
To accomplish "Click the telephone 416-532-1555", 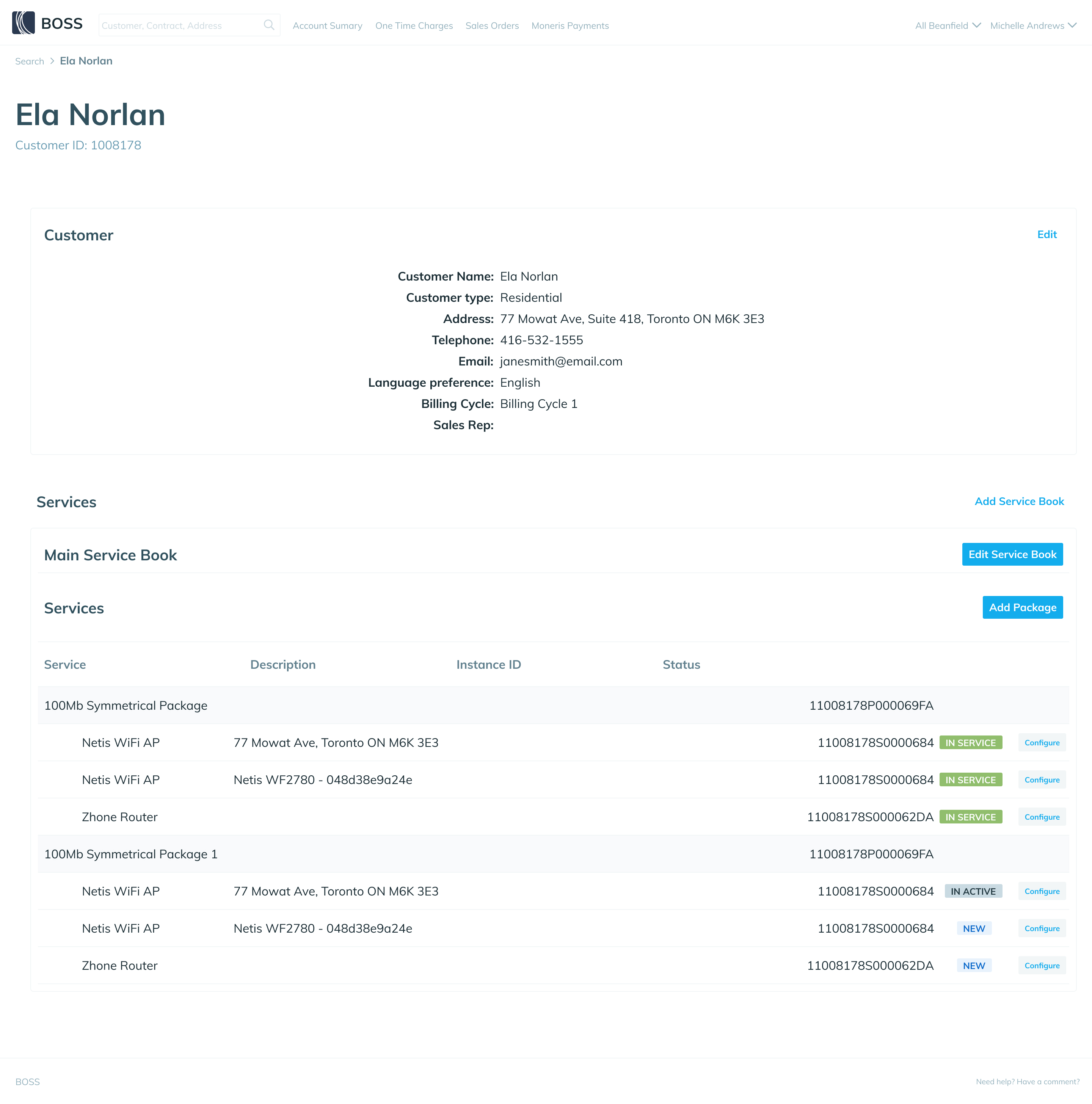I will coord(542,340).
